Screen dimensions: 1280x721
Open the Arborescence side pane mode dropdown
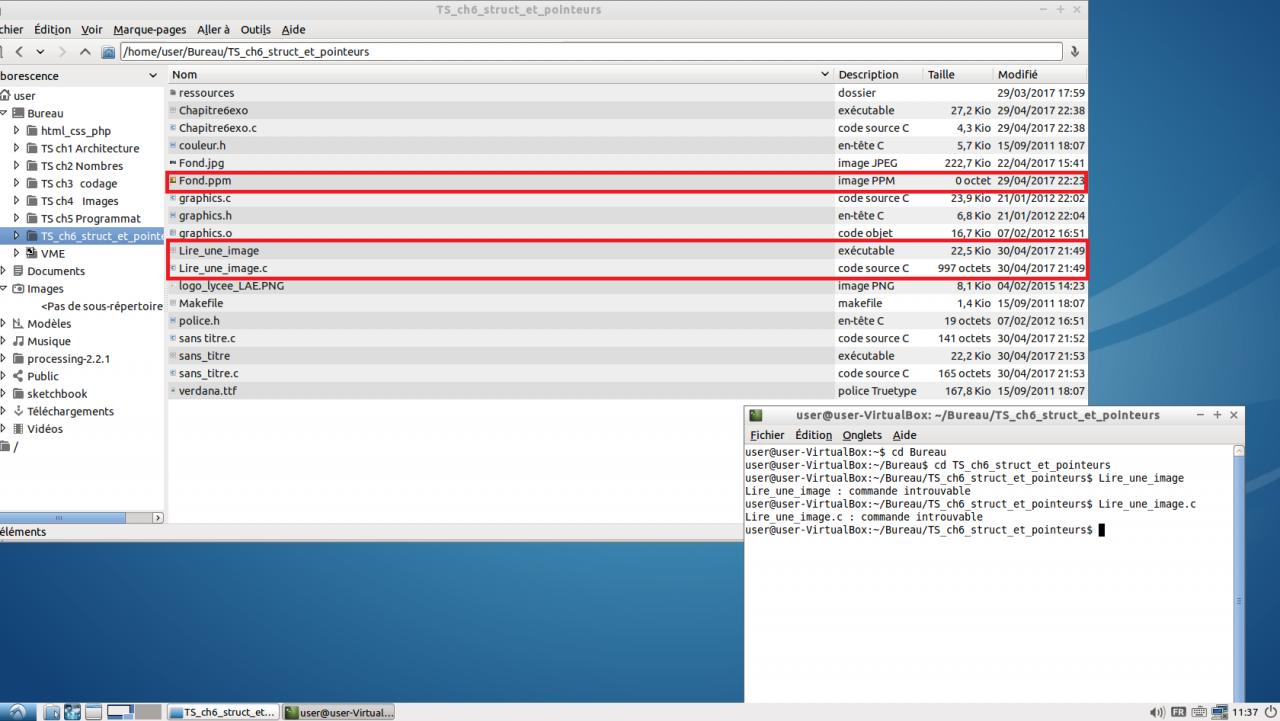[153, 76]
